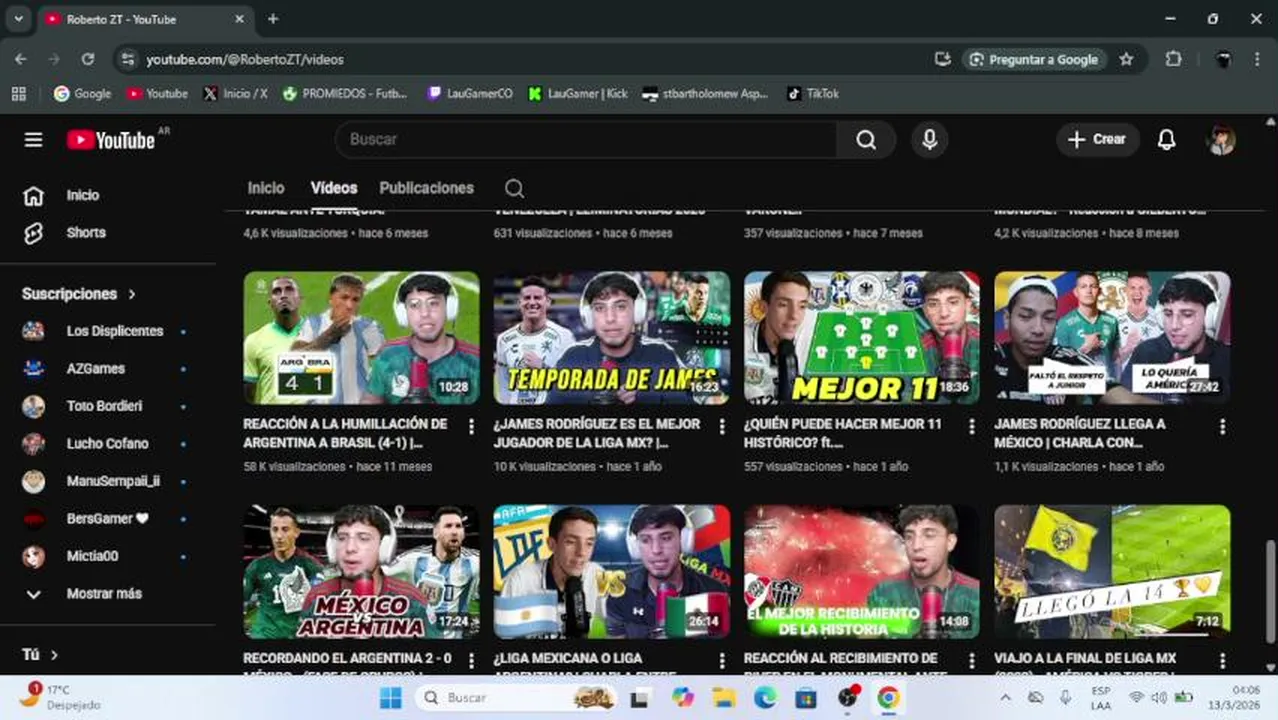1278x720 pixels.
Task: Open TikTok bookmark
Action: click(813, 93)
